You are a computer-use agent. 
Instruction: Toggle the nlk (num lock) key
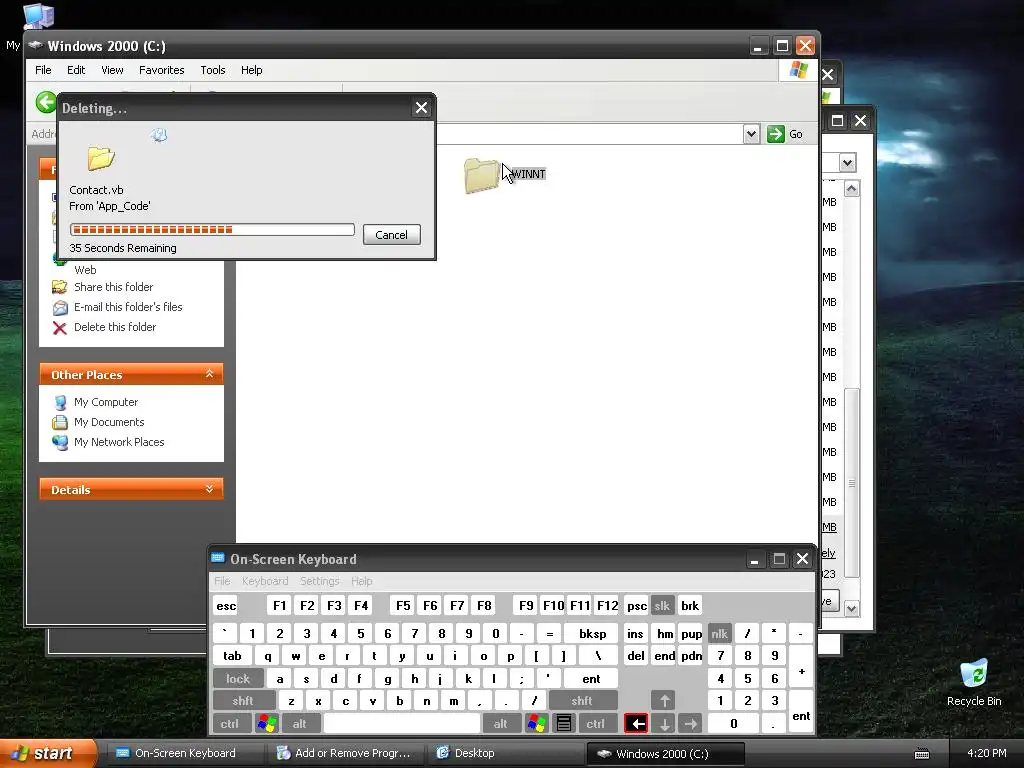pyautogui.click(x=720, y=633)
